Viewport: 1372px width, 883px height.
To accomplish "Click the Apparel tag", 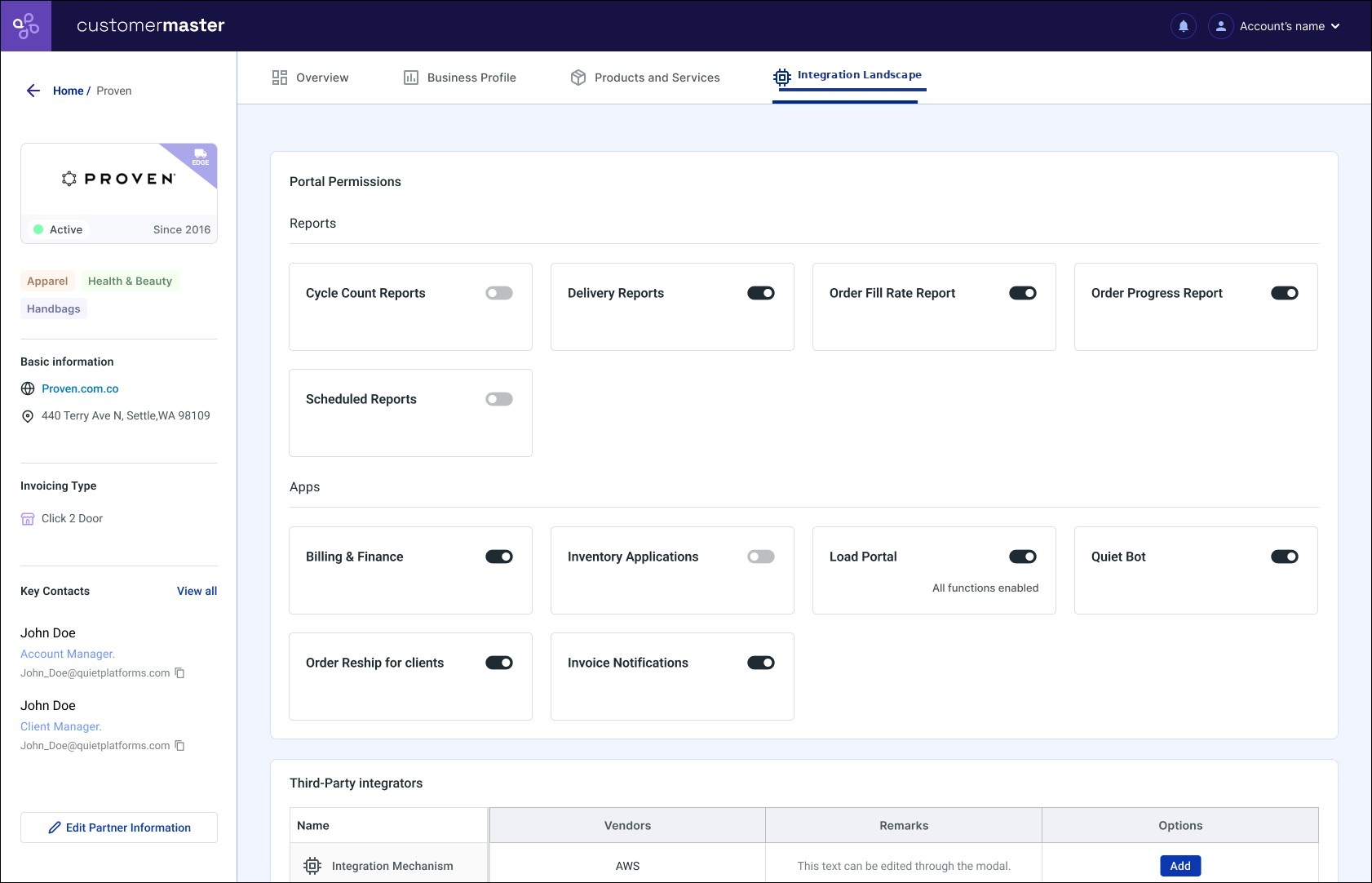I will pos(47,281).
